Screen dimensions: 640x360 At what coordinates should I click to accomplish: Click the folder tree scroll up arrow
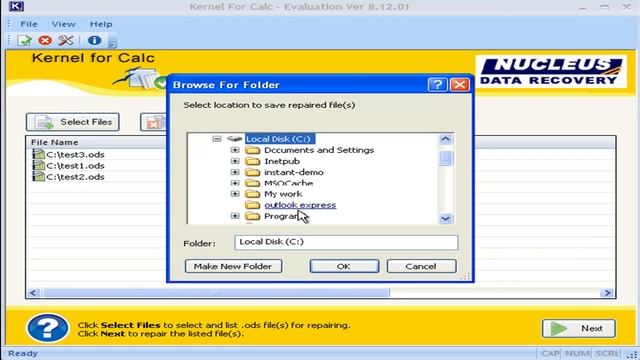[x=445, y=139]
